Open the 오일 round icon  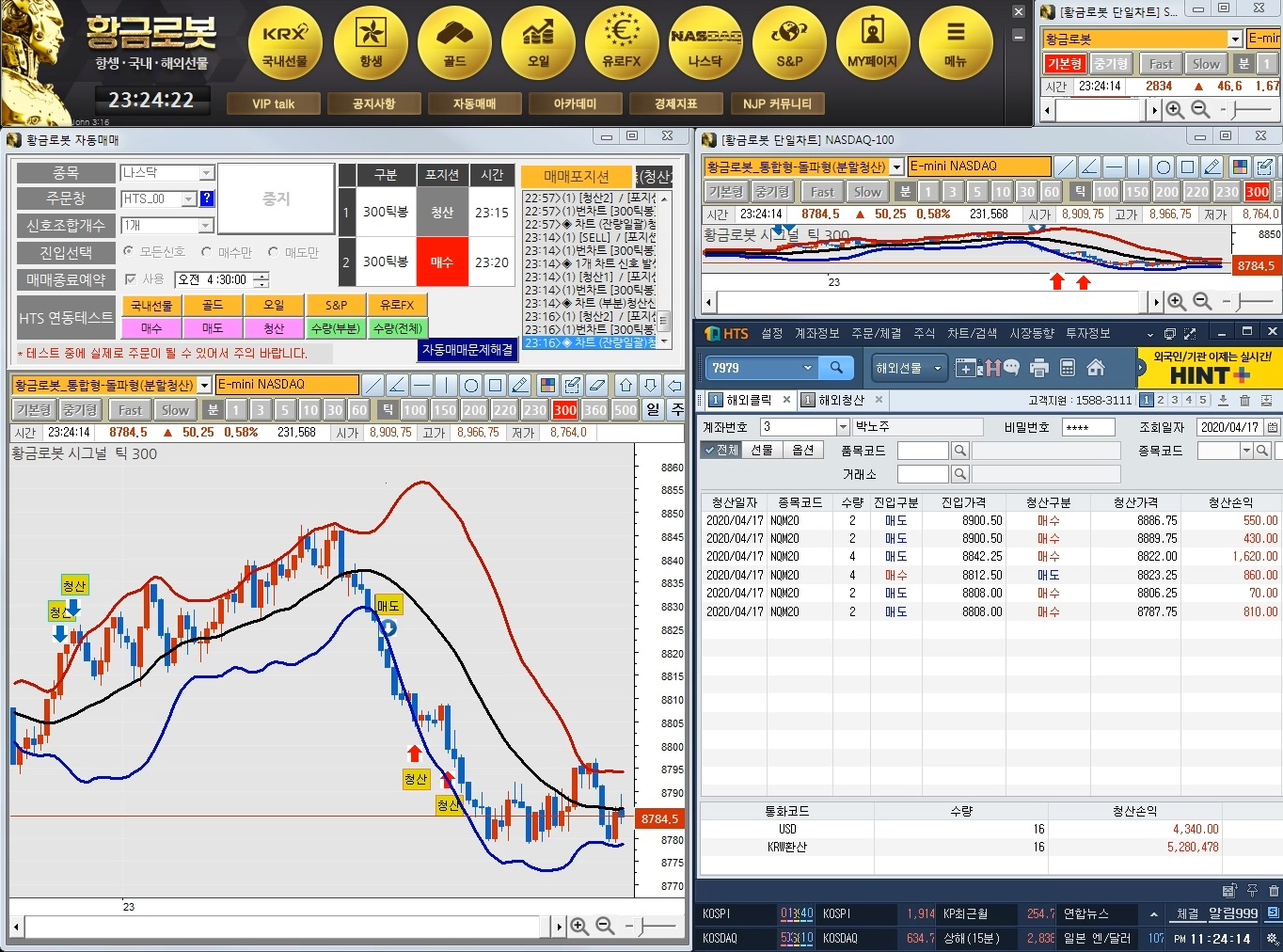(538, 42)
